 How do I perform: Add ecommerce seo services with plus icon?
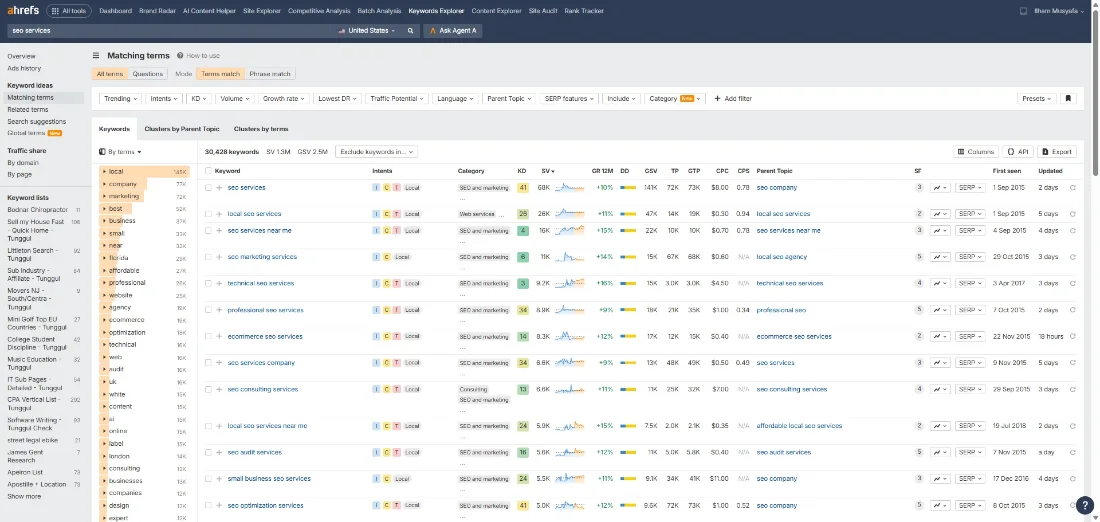(x=220, y=337)
